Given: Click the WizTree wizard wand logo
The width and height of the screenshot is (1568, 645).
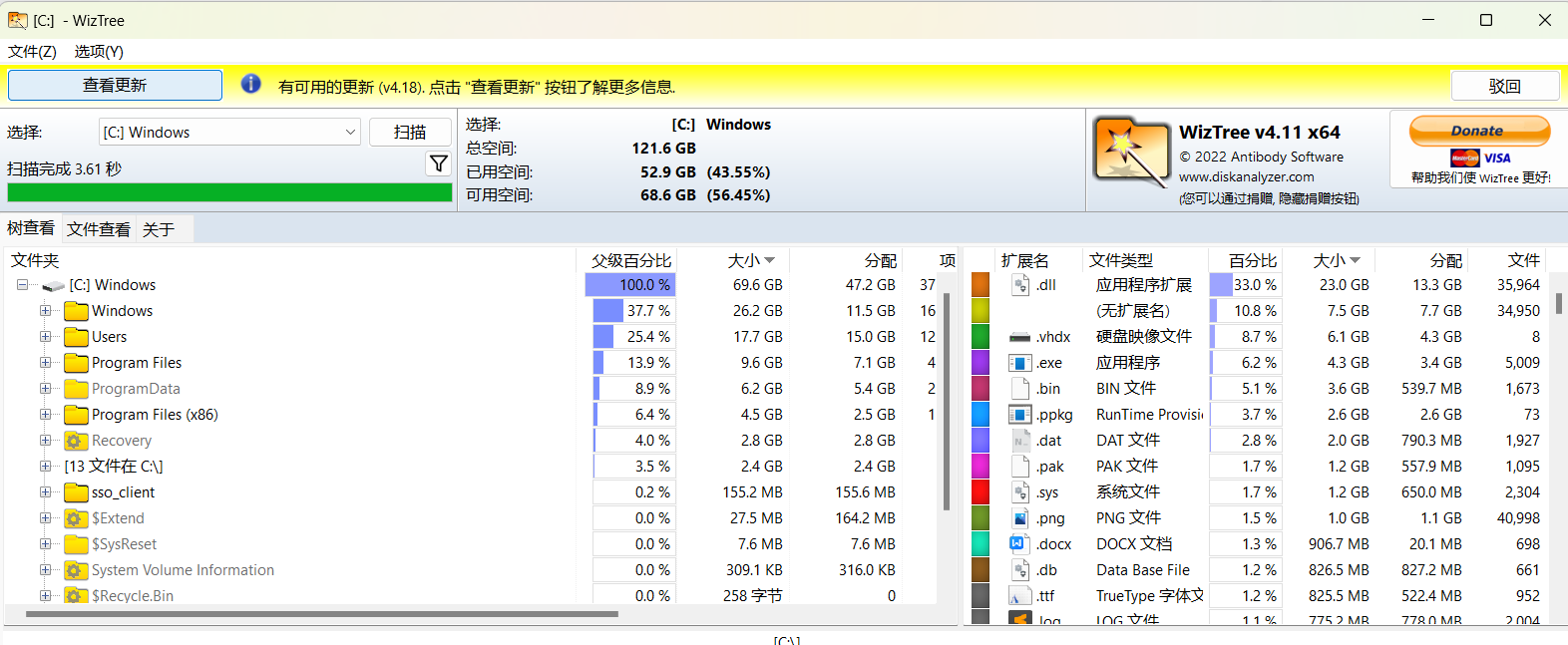Looking at the screenshot, I should [x=1131, y=153].
